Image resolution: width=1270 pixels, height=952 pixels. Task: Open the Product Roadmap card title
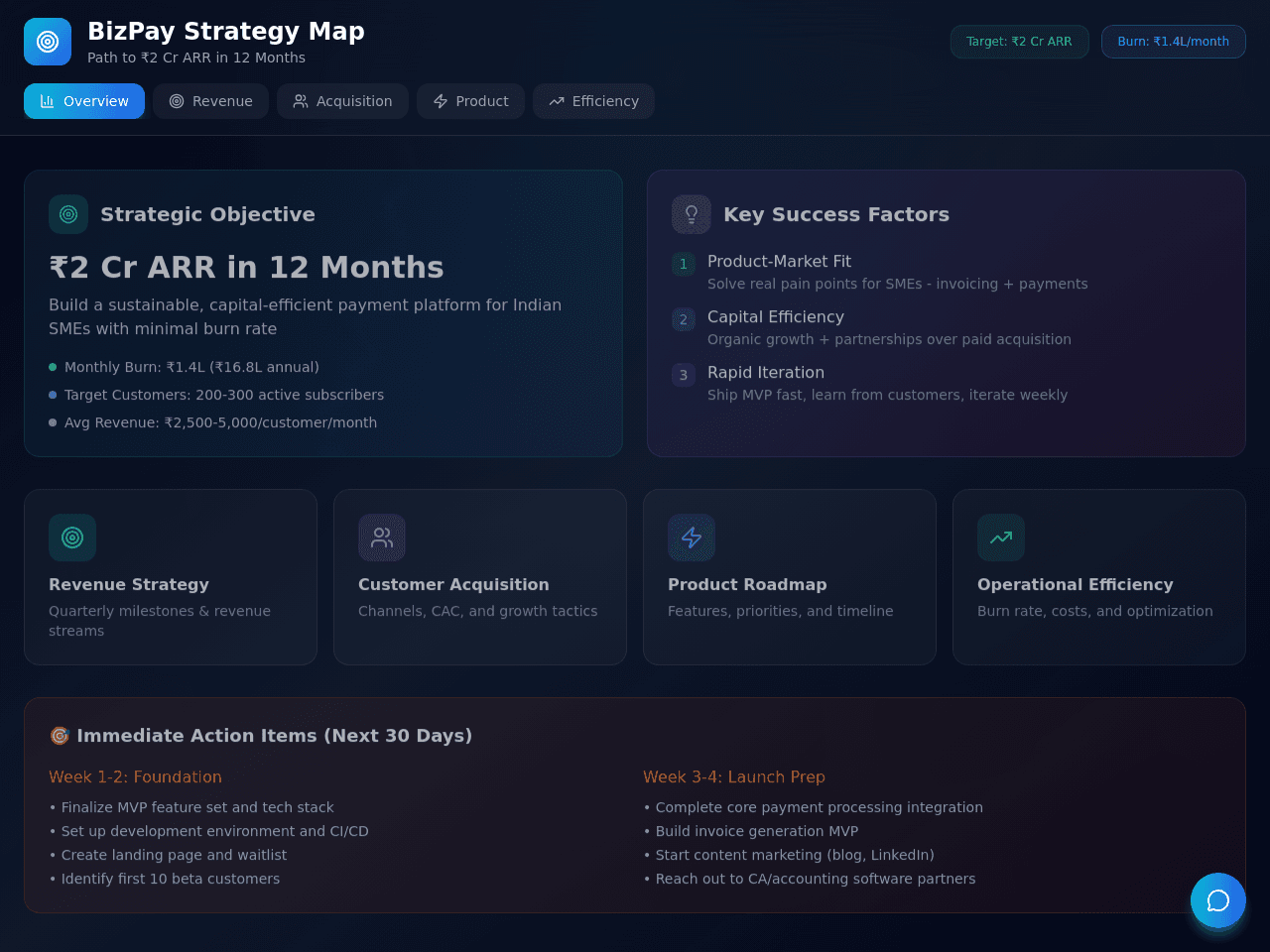(747, 584)
